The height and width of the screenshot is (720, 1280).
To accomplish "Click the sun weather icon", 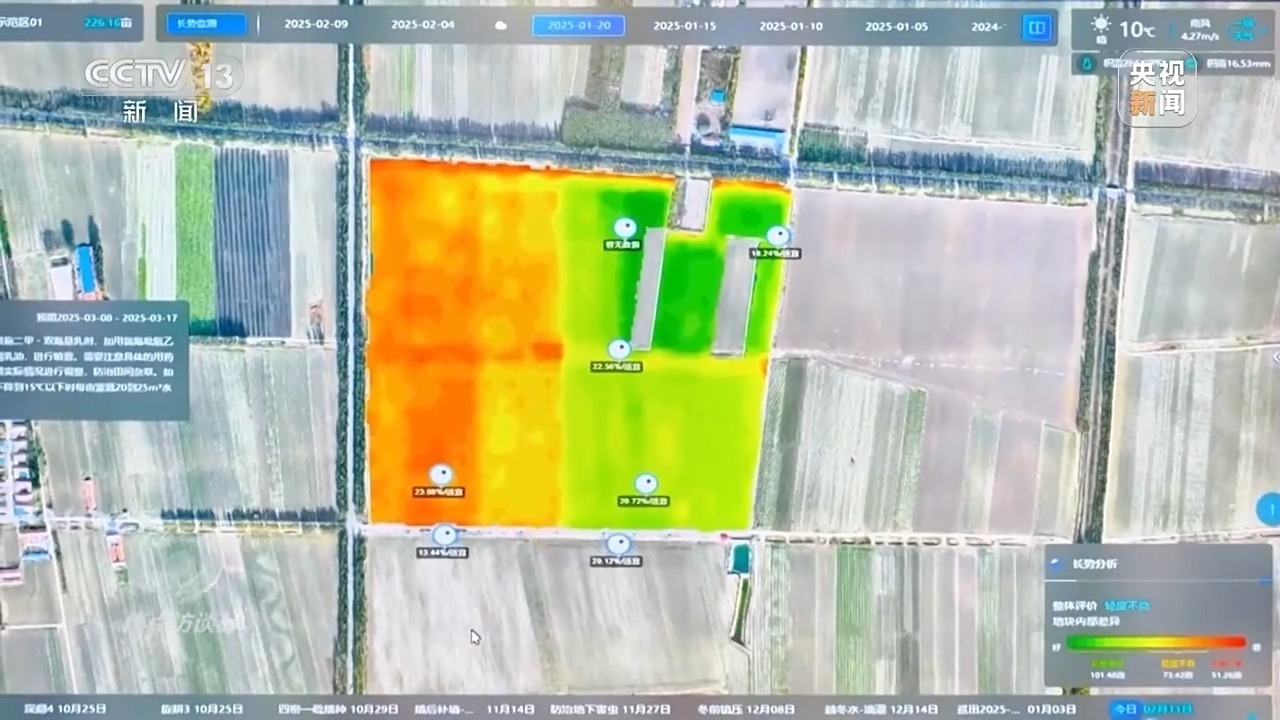I will [x=1101, y=24].
